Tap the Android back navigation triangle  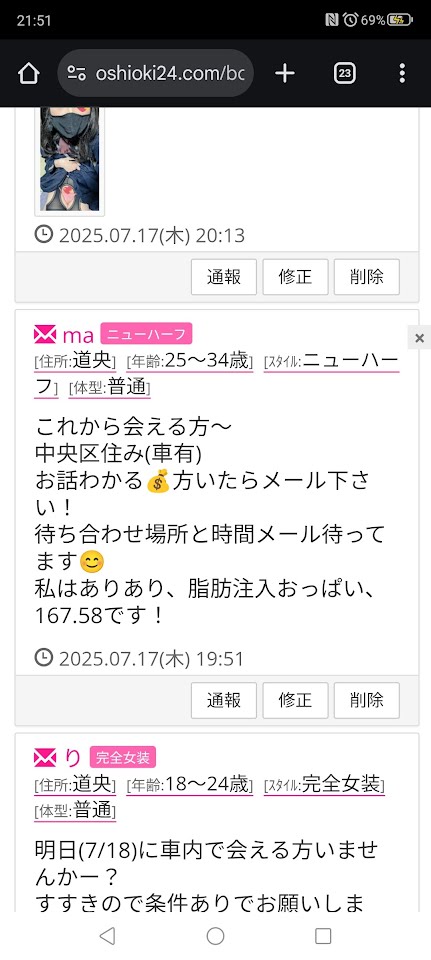[107, 936]
